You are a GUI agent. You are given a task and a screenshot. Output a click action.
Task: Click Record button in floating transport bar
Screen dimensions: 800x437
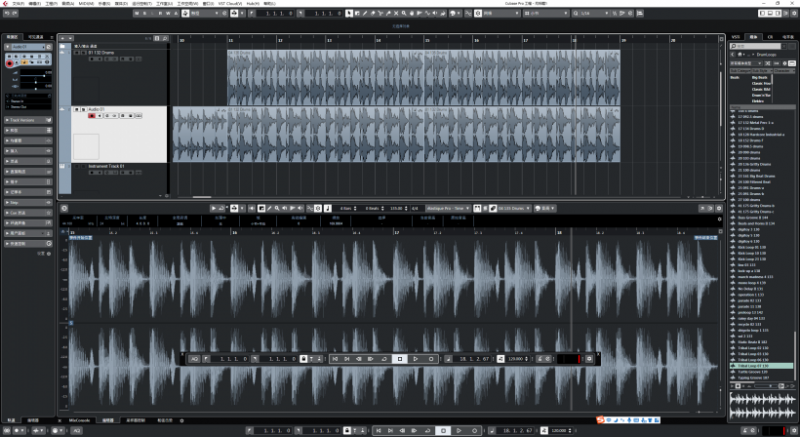coord(431,359)
